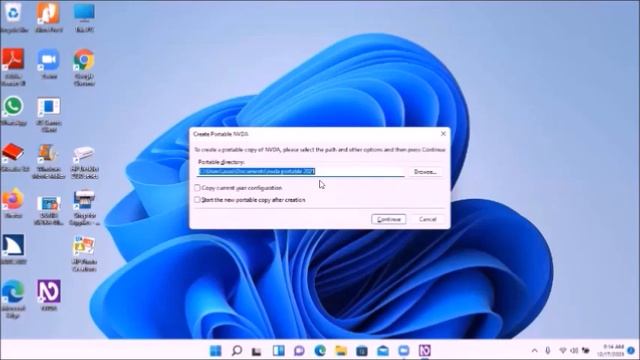640x360 pixels.
Task: Open the notification badge in the tray
Action: tap(631, 350)
